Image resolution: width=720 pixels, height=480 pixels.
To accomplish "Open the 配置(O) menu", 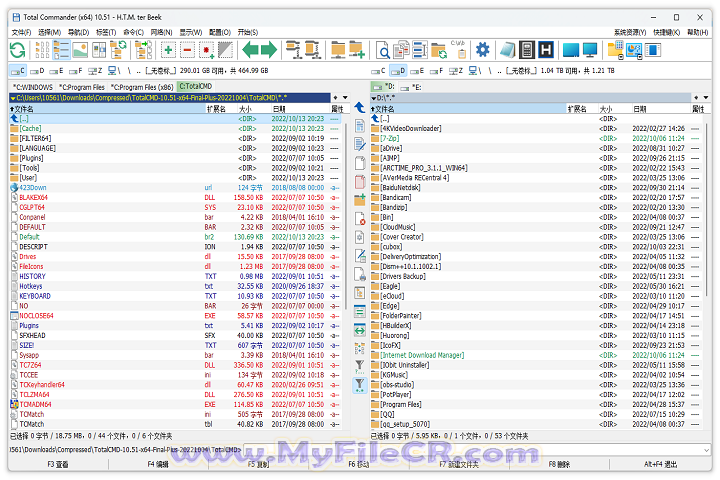I will tap(219, 32).
